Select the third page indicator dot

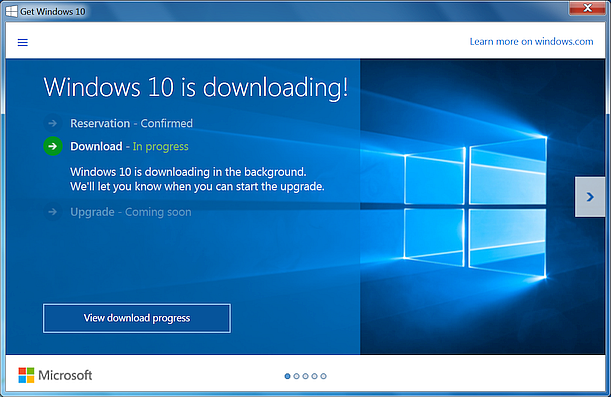(306, 376)
